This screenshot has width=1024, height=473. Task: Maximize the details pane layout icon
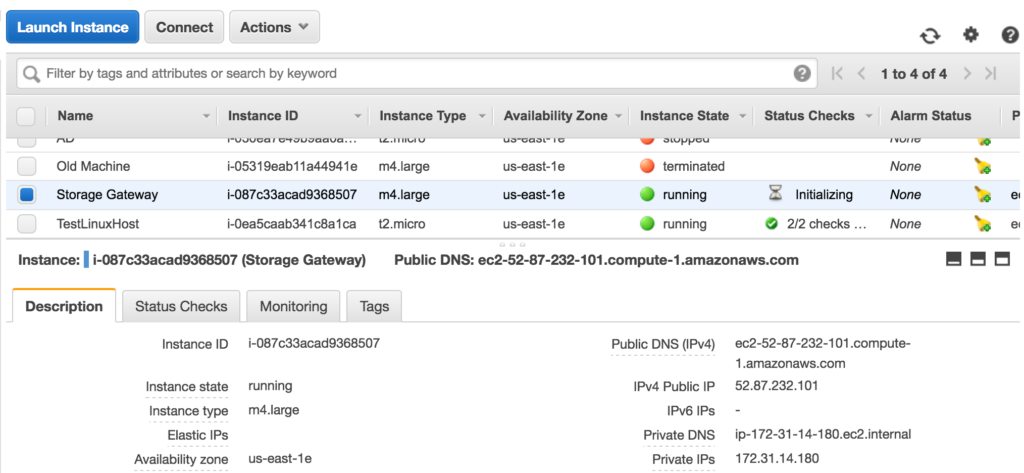(x=1001, y=259)
